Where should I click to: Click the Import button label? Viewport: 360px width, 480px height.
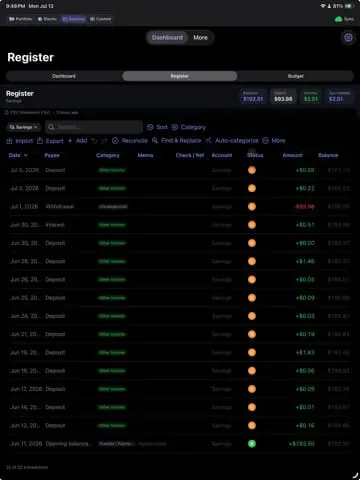pyautogui.click(x=24, y=141)
